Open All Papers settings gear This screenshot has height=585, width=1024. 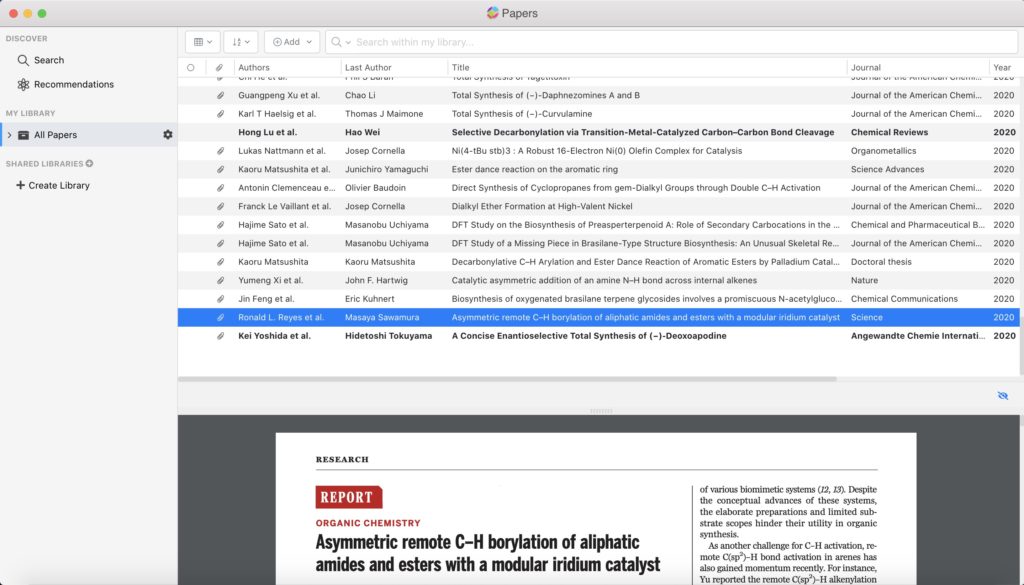168,134
